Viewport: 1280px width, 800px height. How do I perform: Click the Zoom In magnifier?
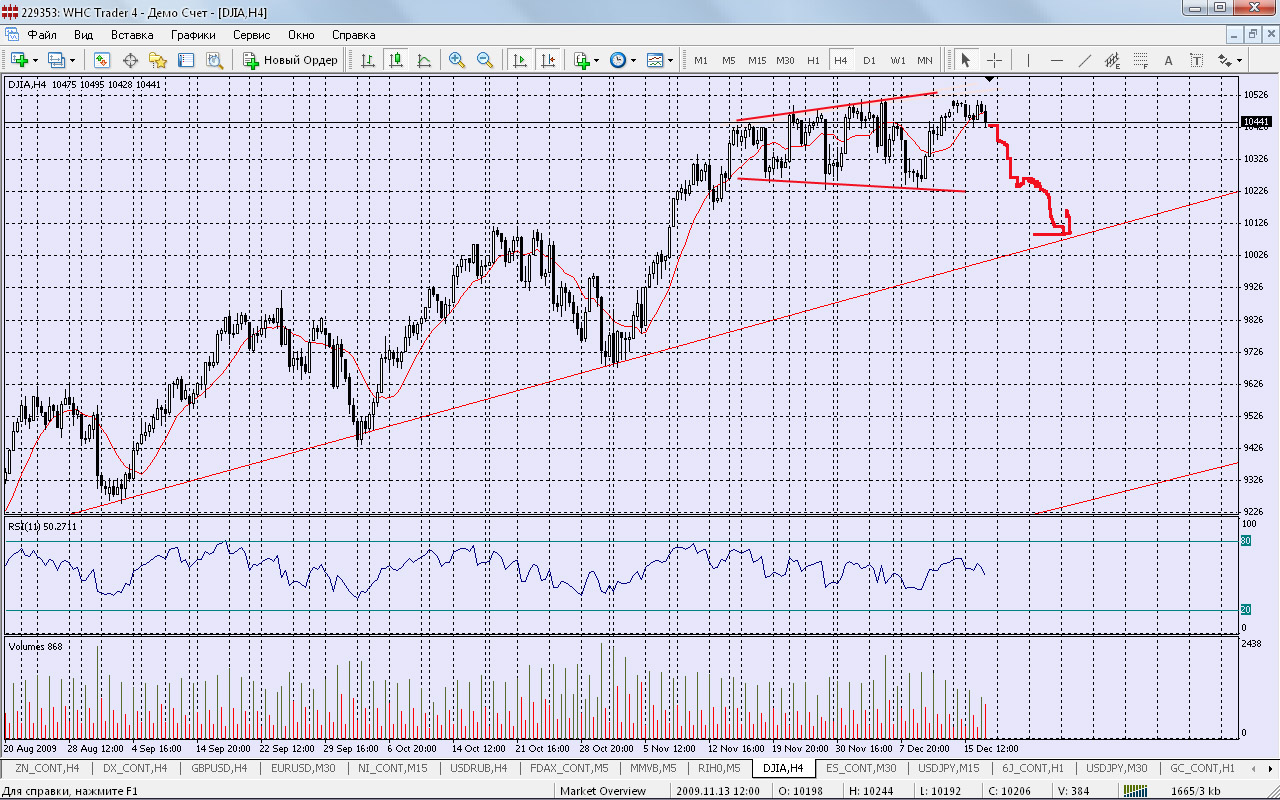pyautogui.click(x=457, y=60)
